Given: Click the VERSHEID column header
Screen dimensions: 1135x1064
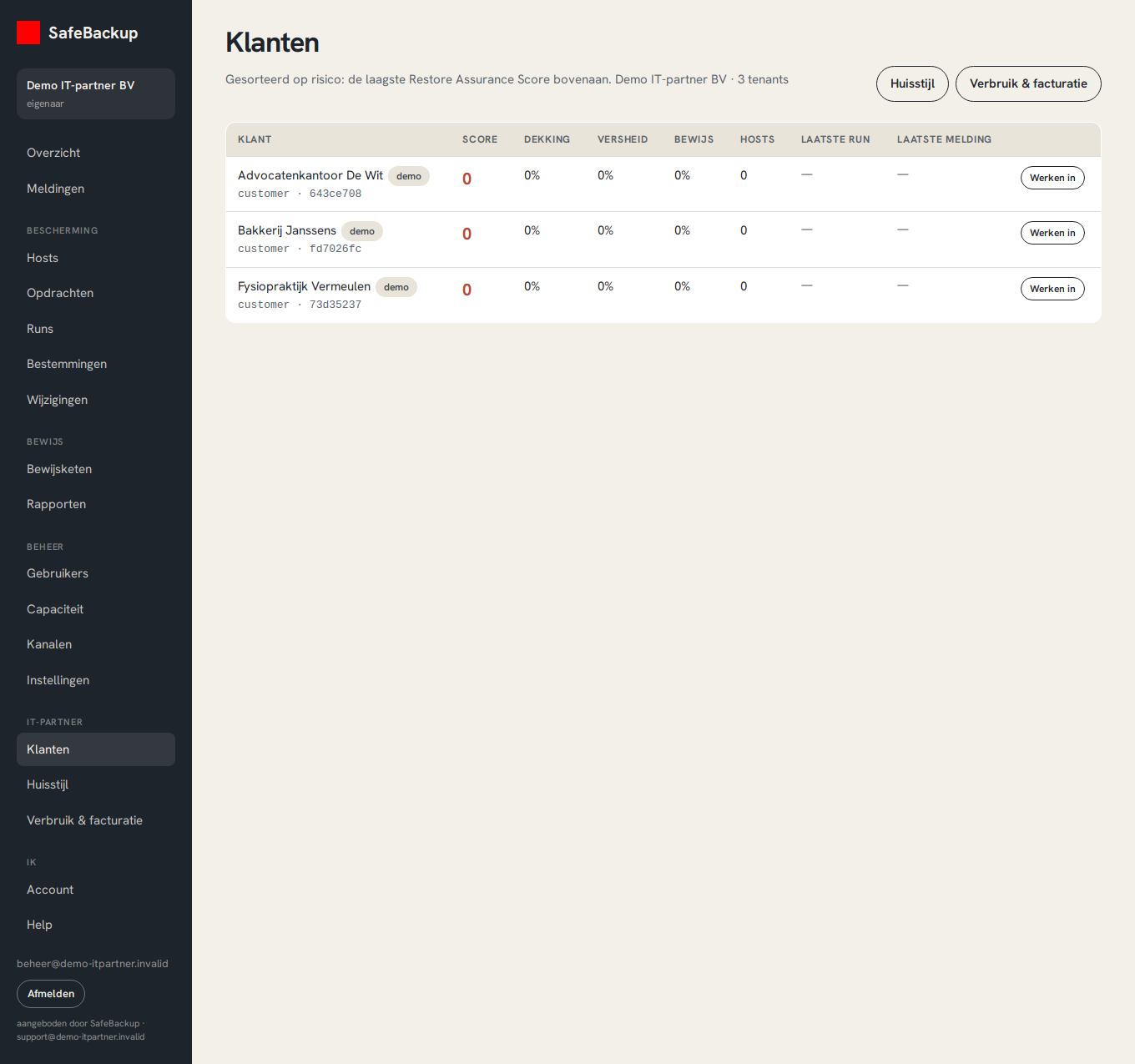Looking at the screenshot, I should click(623, 139).
